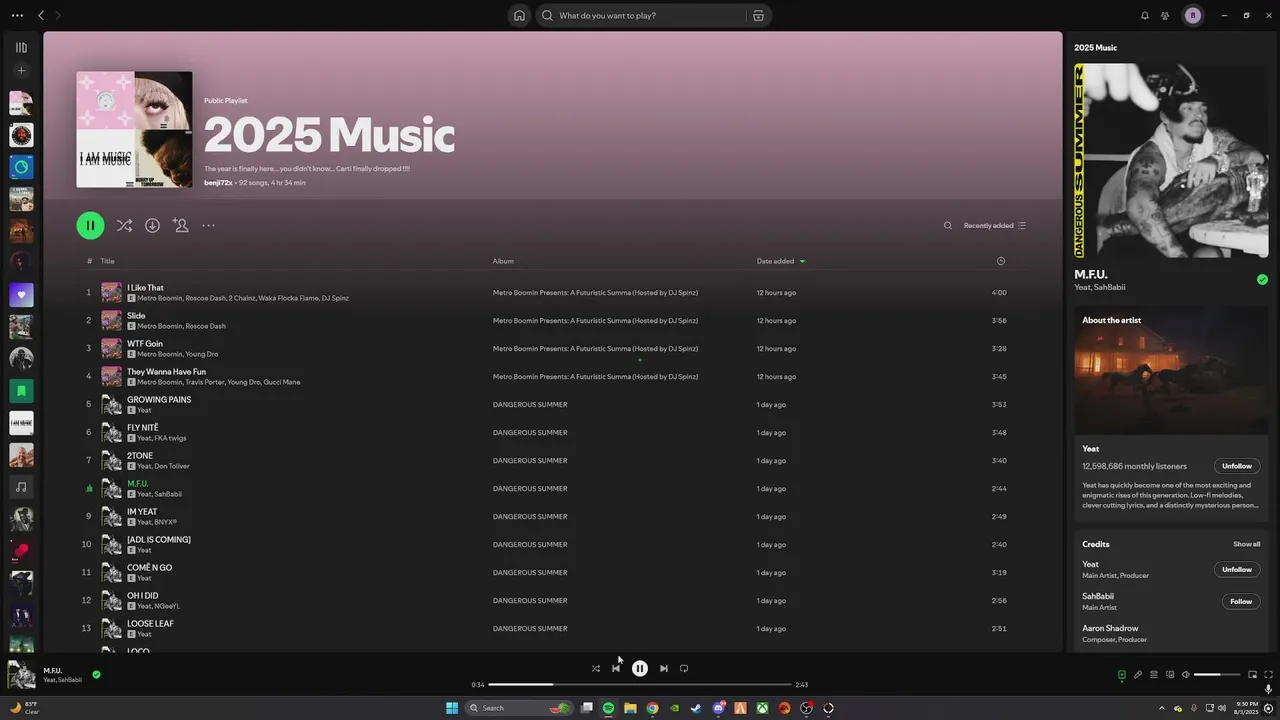Open artist link Roscoe Dash under Slide
This screenshot has height=720, width=1280.
point(205,326)
